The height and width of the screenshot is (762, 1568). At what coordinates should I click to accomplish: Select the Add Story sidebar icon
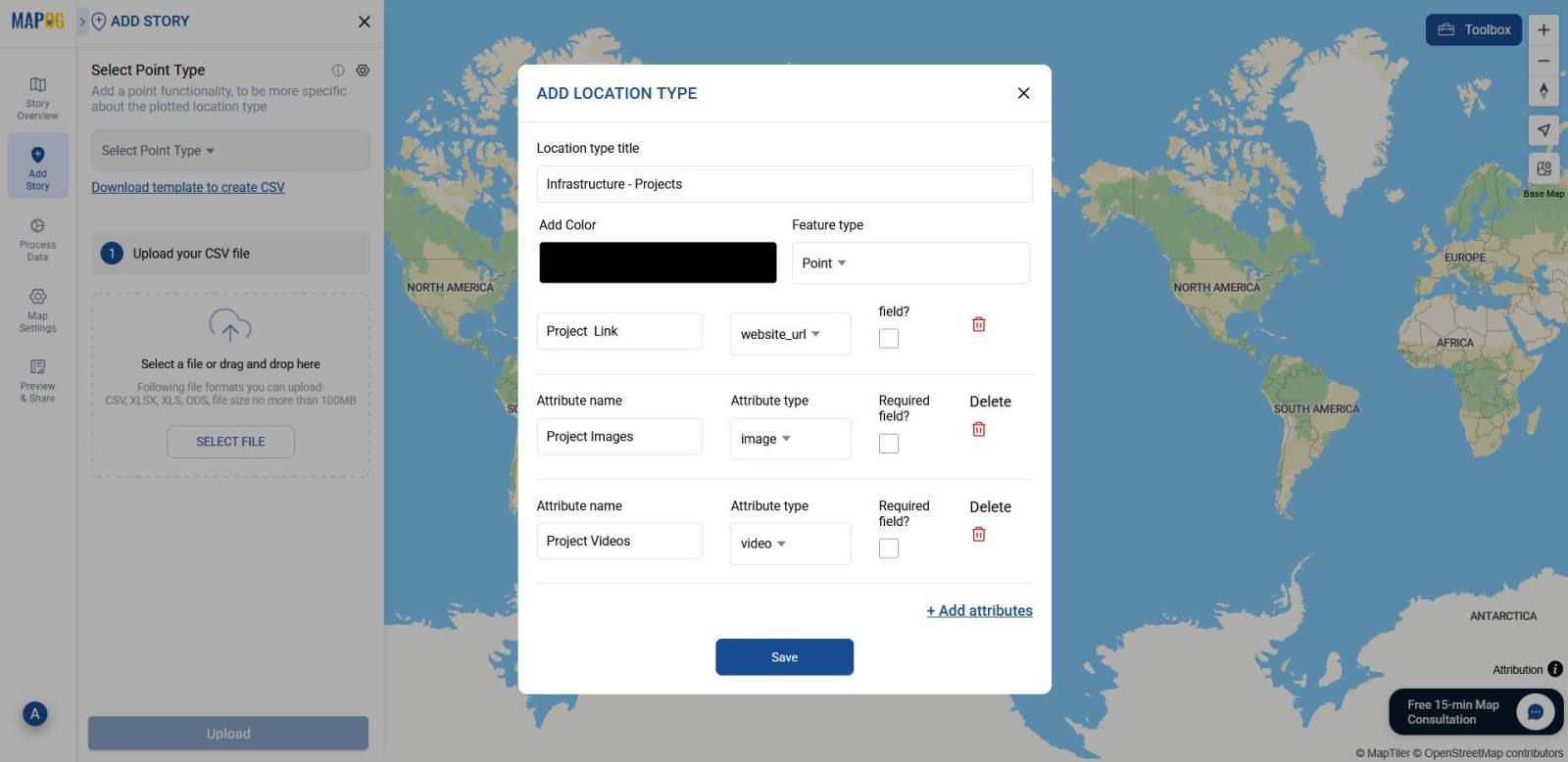pos(37,165)
